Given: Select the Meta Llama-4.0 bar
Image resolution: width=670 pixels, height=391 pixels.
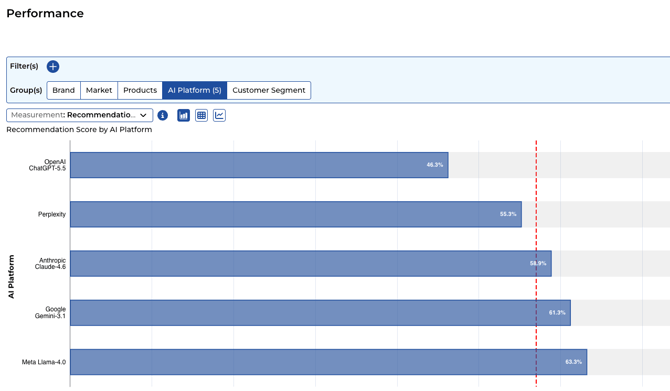Looking at the screenshot, I should (x=329, y=362).
